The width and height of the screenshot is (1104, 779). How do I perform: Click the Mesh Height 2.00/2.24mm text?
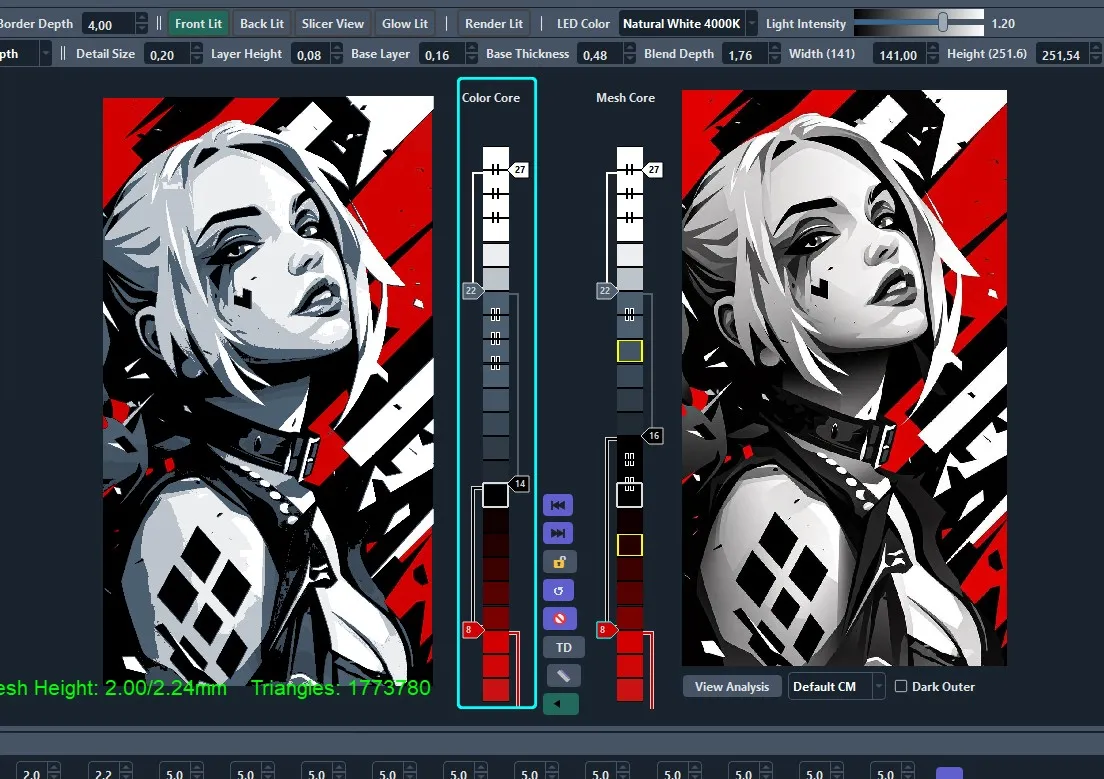tap(113, 687)
